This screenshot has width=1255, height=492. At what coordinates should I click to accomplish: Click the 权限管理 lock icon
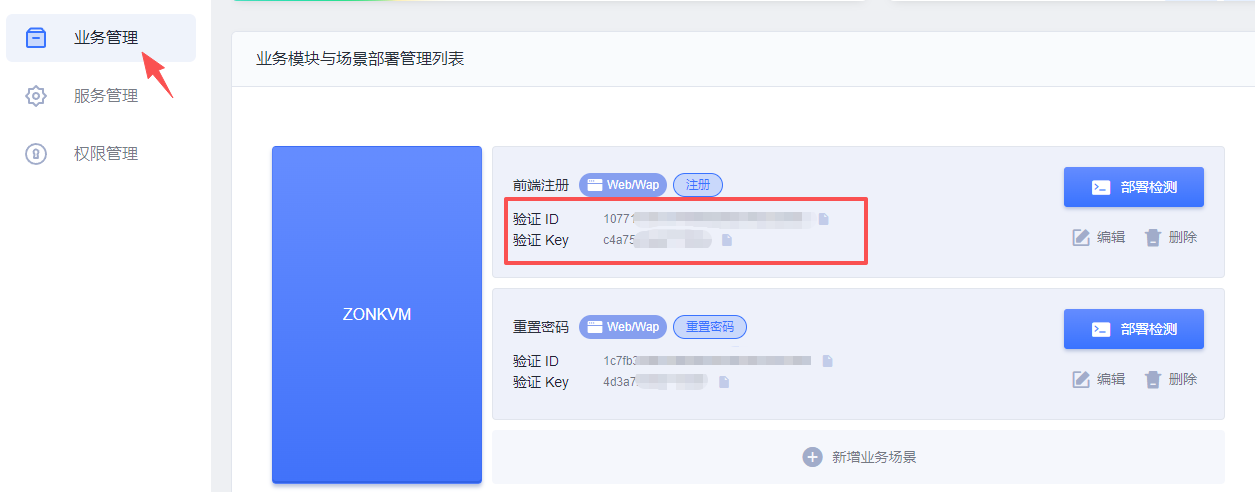pos(36,154)
